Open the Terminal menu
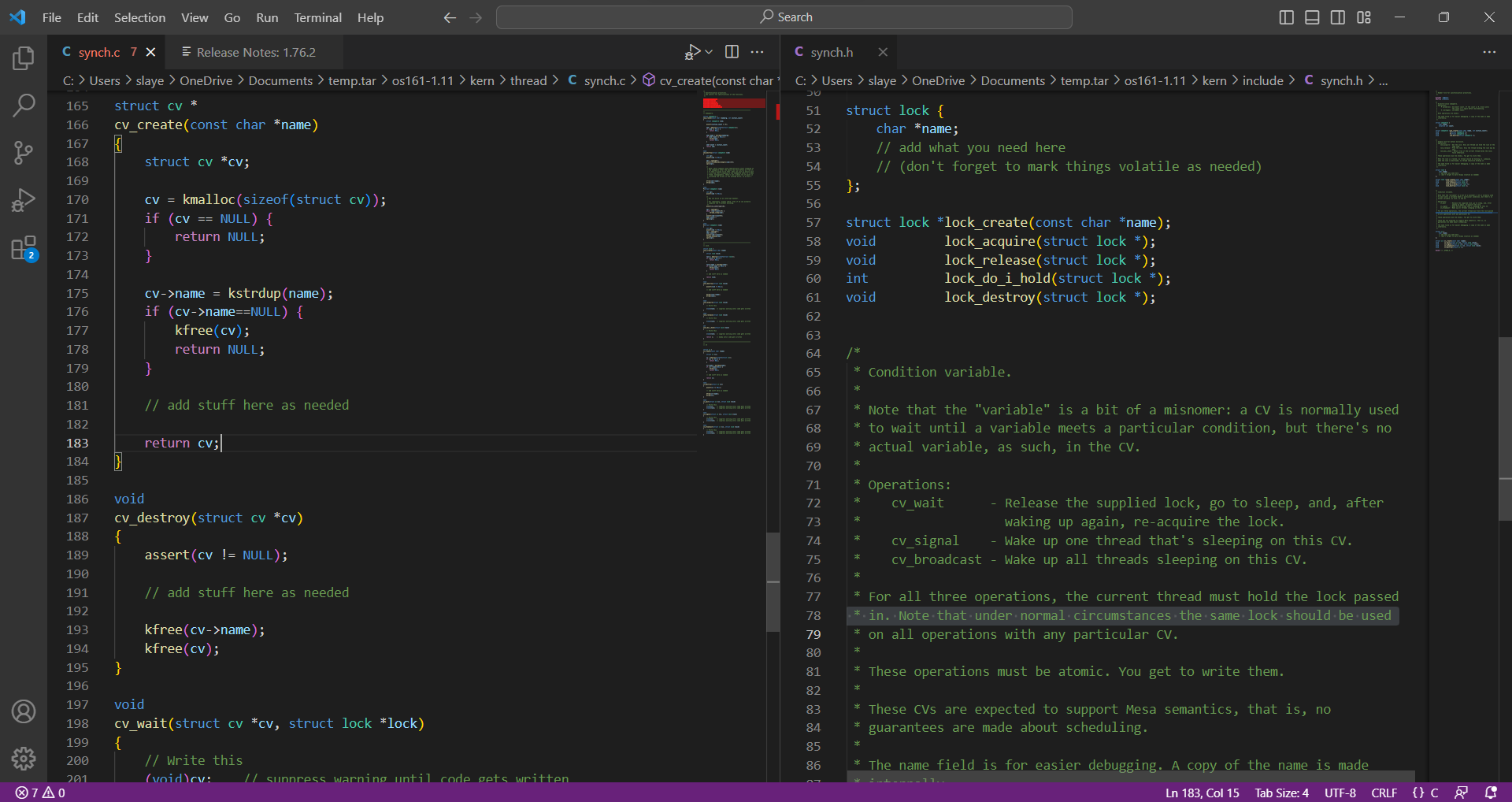Screen dimensions: 1512x802 pyautogui.click(x=317, y=17)
